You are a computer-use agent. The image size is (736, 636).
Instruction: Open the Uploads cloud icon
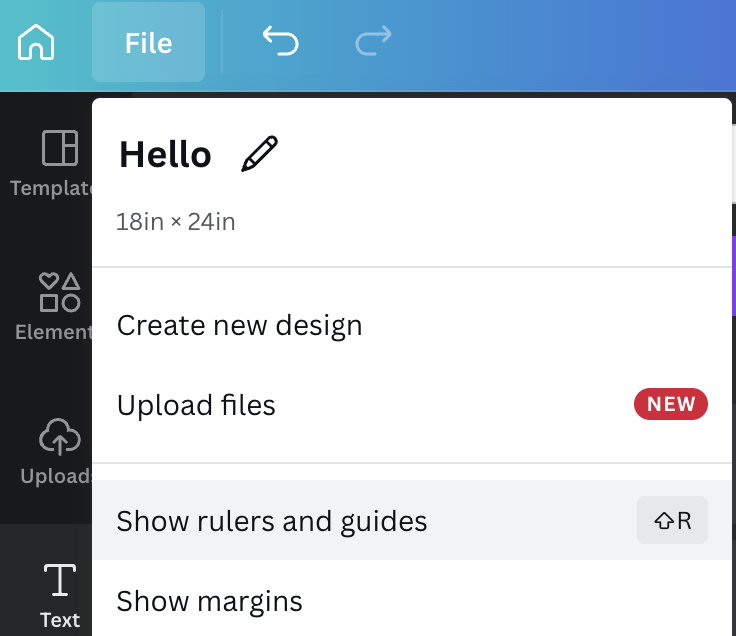point(60,437)
